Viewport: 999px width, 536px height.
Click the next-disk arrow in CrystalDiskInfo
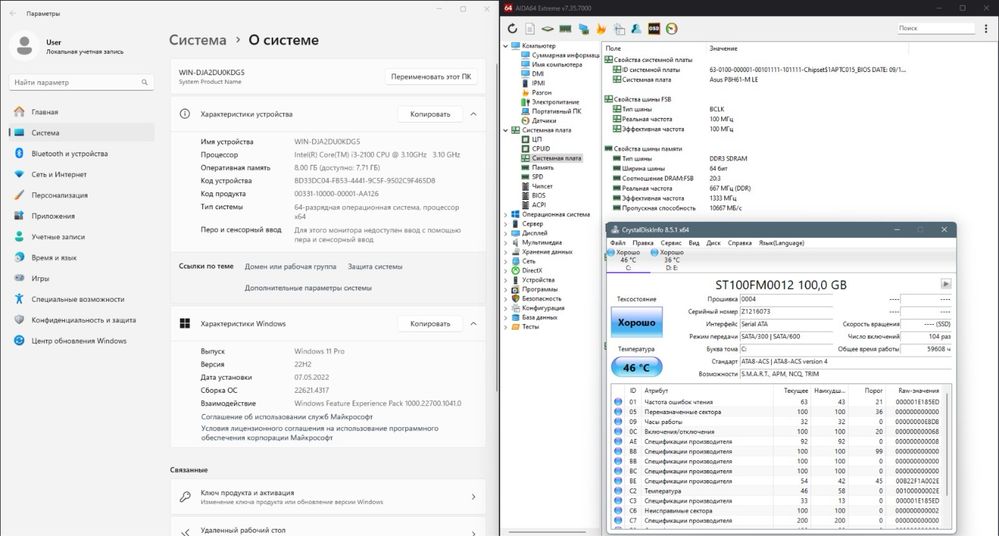pyautogui.click(x=945, y=284)
